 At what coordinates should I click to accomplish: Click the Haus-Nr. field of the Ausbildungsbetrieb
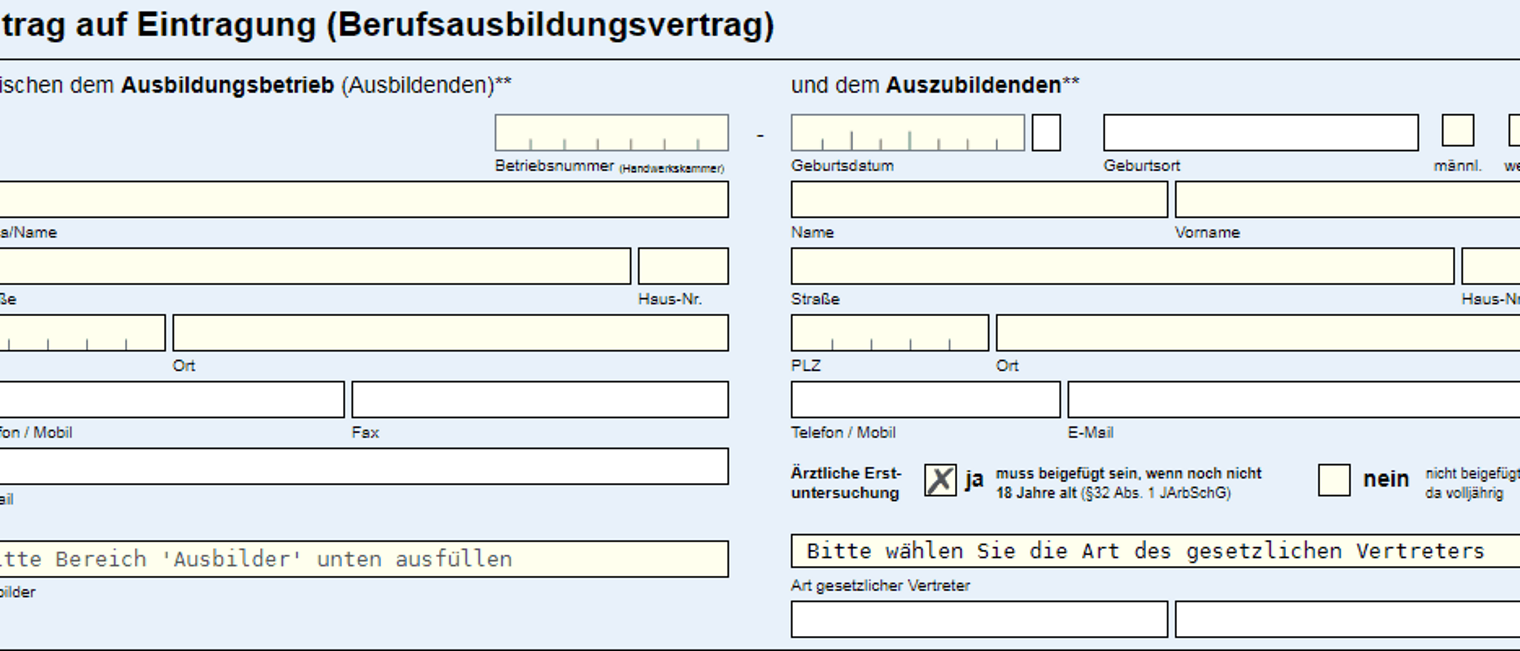point(683,266)
